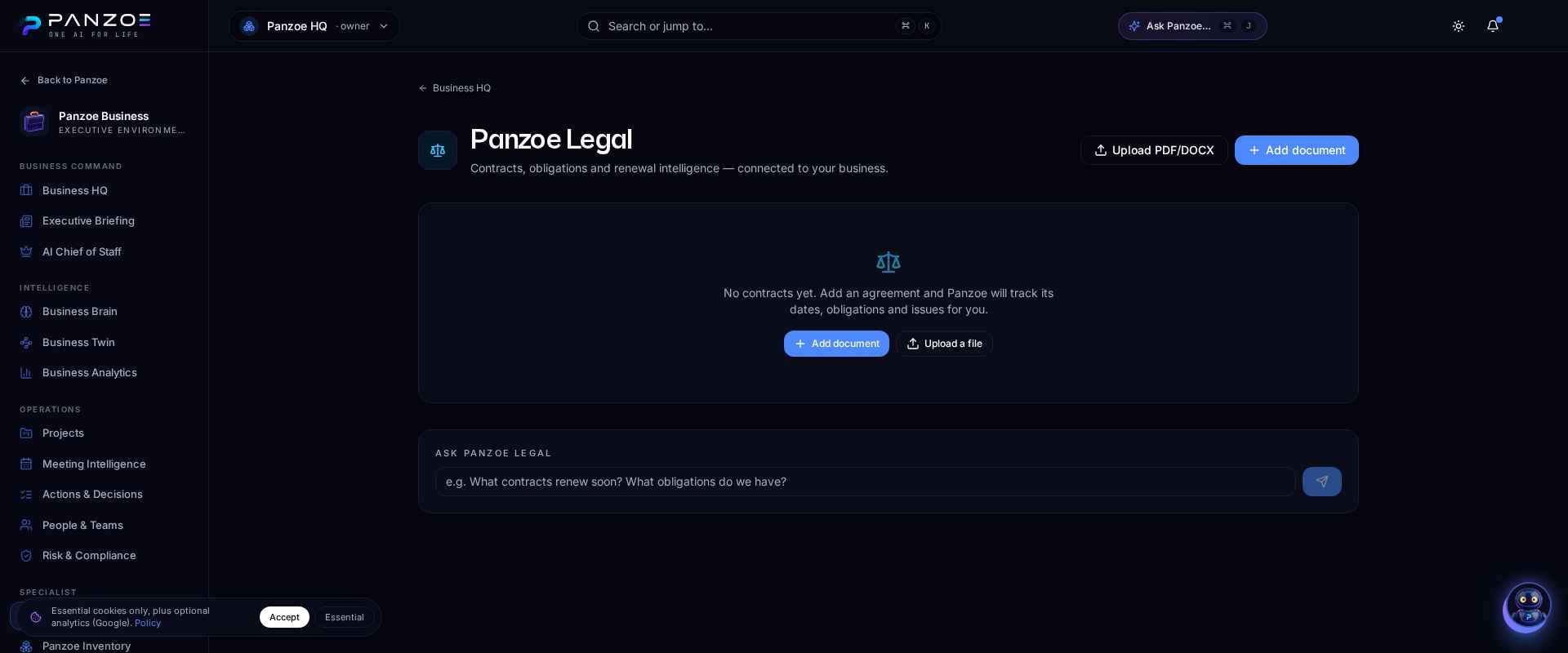Click the Upload PDF/DOCX button
1568x653 pixels.
(1154, 150)
